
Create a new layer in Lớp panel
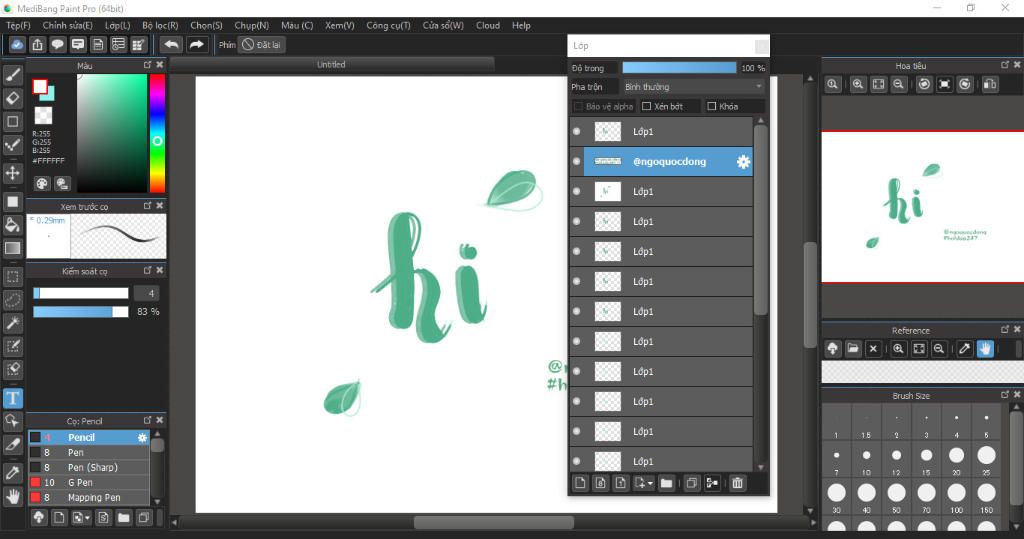click(x=580, y=483)
